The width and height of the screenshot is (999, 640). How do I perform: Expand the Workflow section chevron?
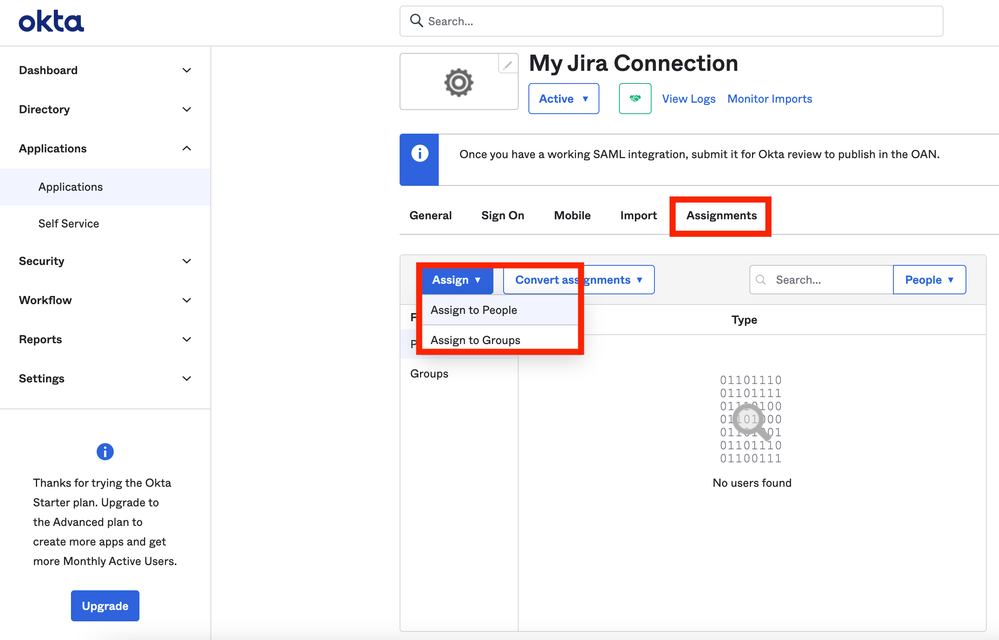click(187, 300)
